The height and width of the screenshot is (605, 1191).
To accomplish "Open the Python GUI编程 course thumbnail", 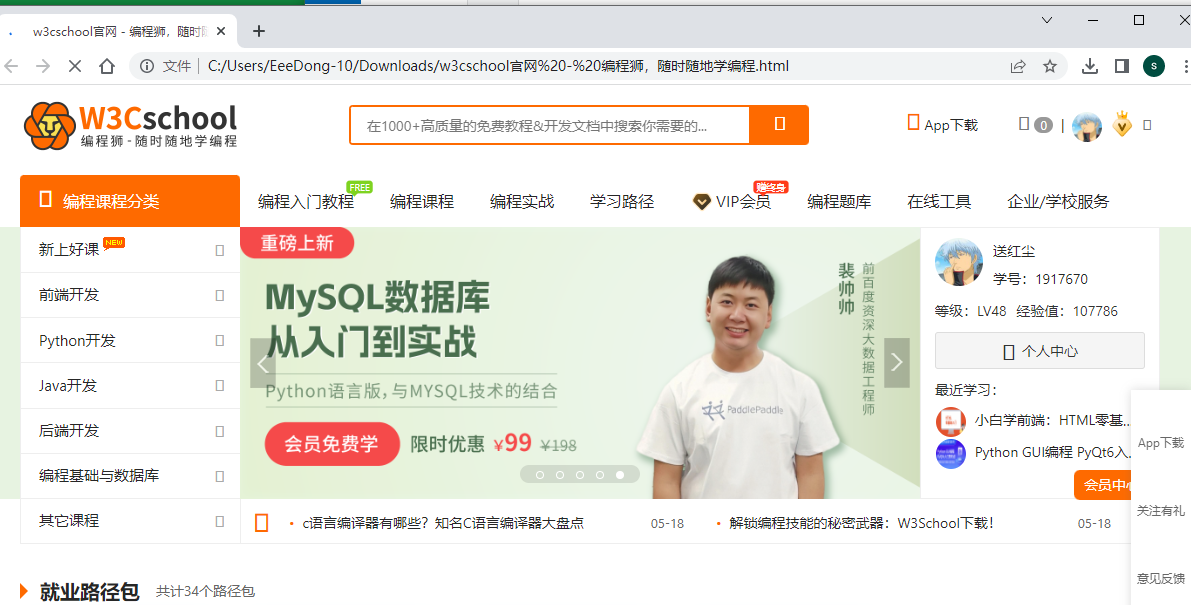I will 951,453.
